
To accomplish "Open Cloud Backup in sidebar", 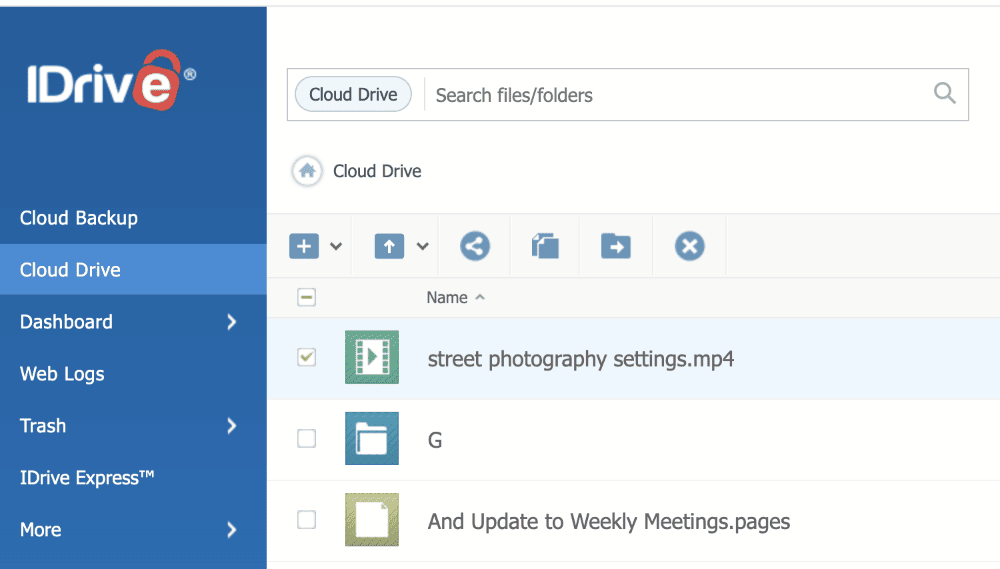I will 79,218.
